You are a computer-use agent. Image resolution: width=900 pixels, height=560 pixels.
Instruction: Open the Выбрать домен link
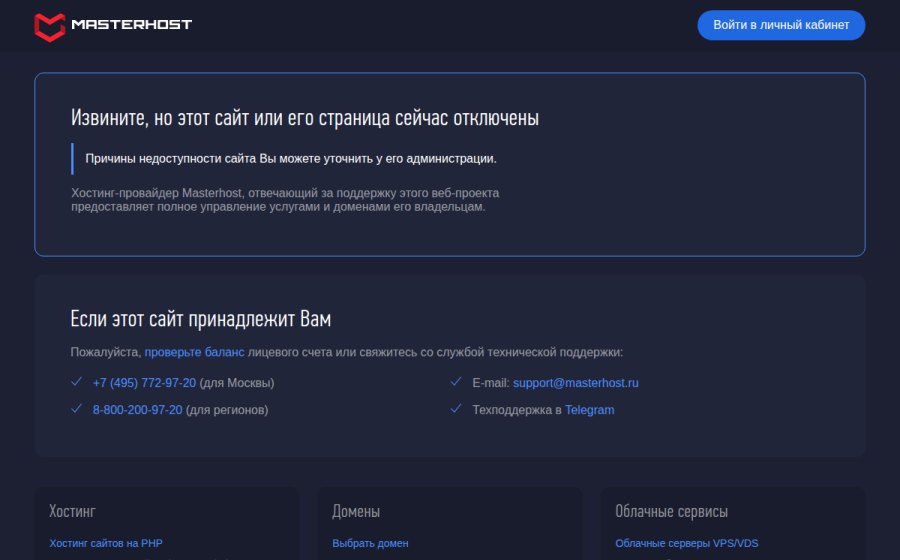click(370, 543)
